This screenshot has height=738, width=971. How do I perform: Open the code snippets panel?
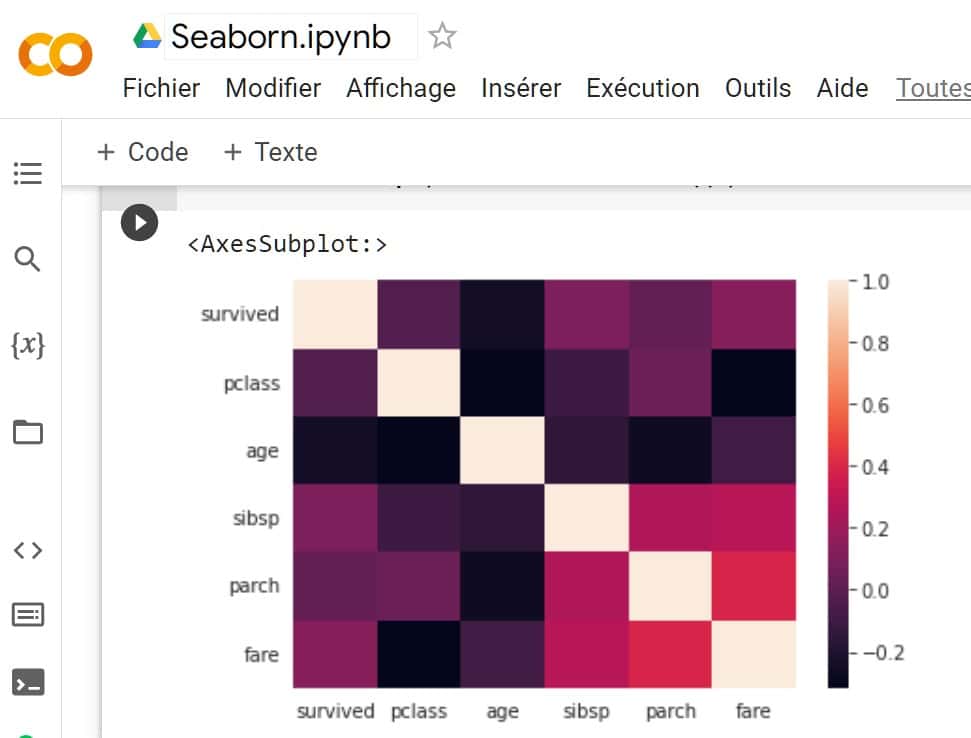point(27,549)
